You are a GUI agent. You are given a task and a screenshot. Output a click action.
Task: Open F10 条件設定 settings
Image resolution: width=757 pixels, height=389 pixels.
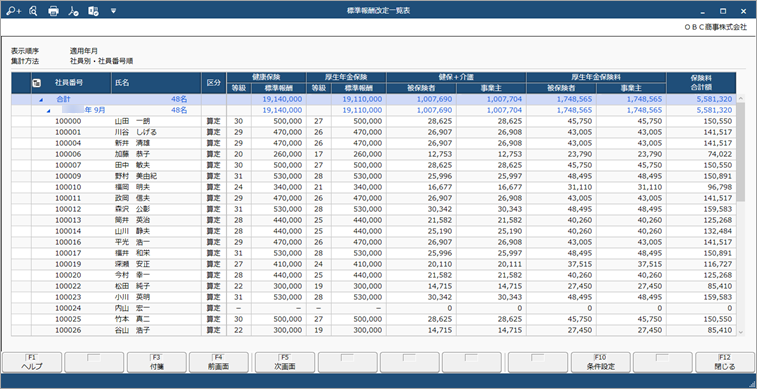601,362
